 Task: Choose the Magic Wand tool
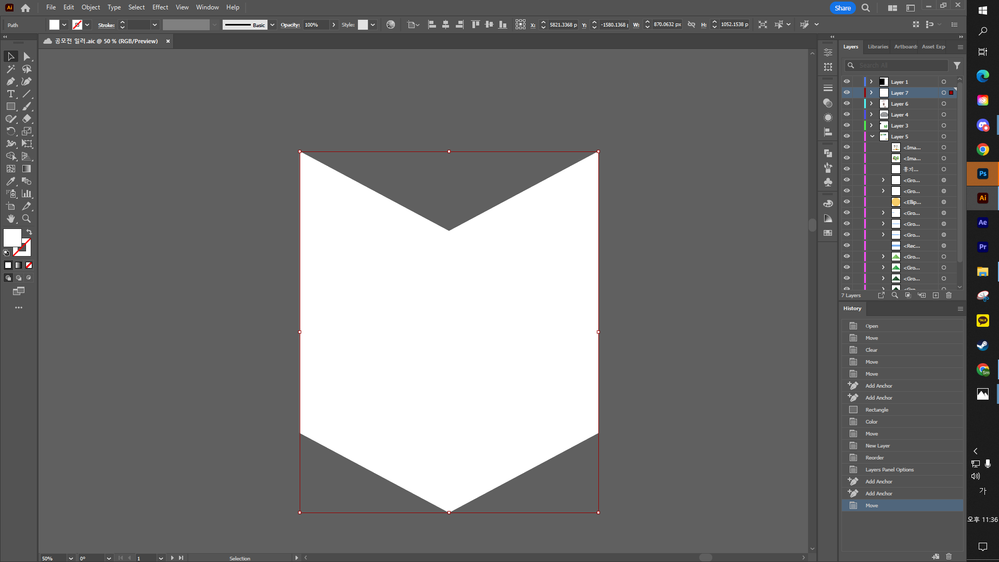pyautogui.click(x=11, y=69)
